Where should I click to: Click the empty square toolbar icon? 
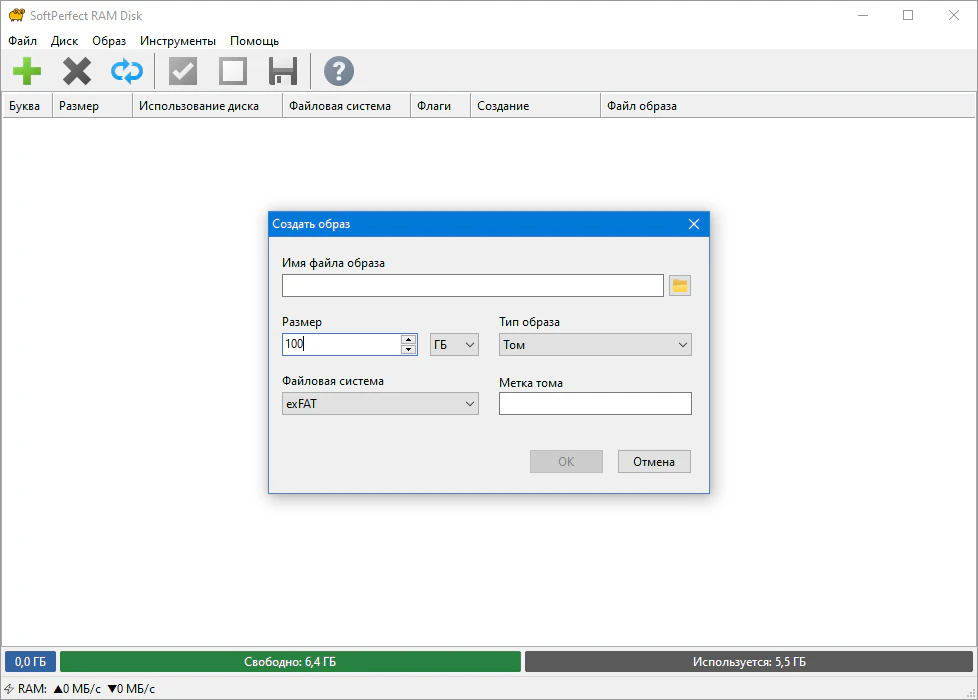233,71
